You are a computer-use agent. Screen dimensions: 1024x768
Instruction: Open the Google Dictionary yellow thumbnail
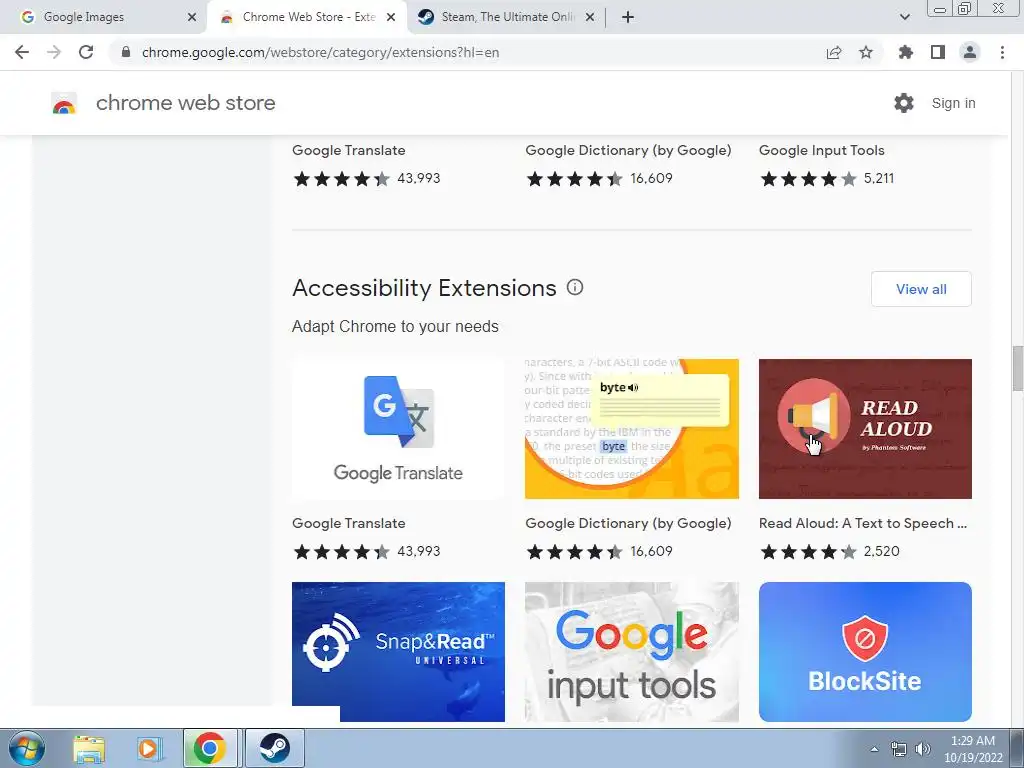click(632, 428)
